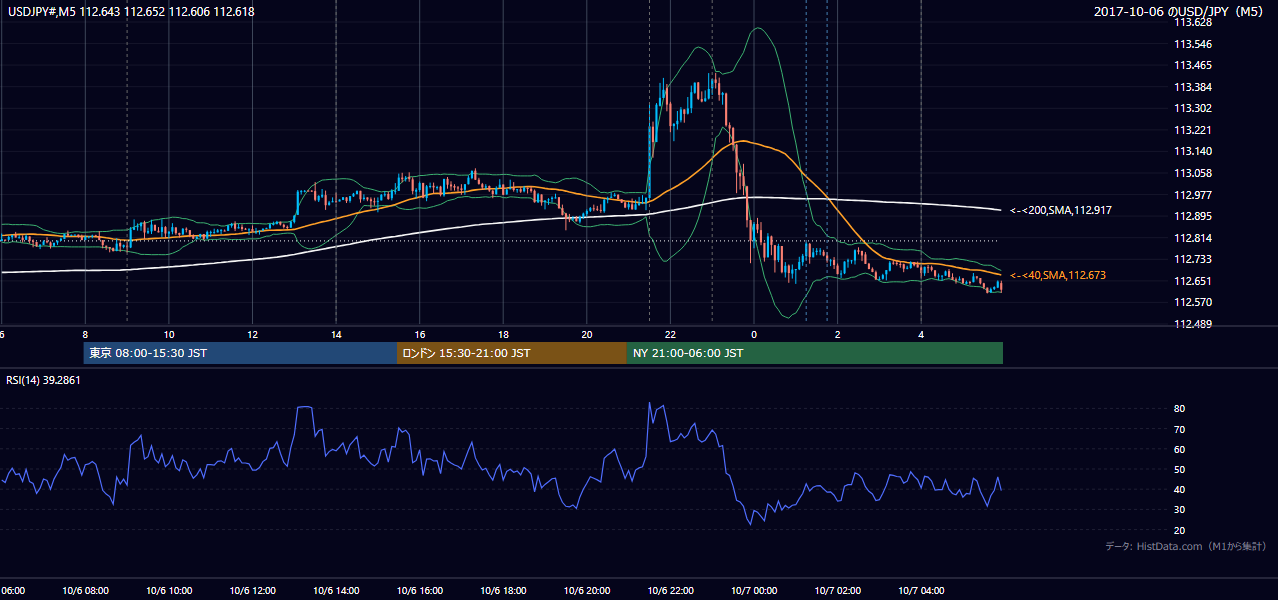The image size is (1278, 600).
Task: Click price level 113.384 on price axis
Action: pyautogui.click(x=1193, y=87)
